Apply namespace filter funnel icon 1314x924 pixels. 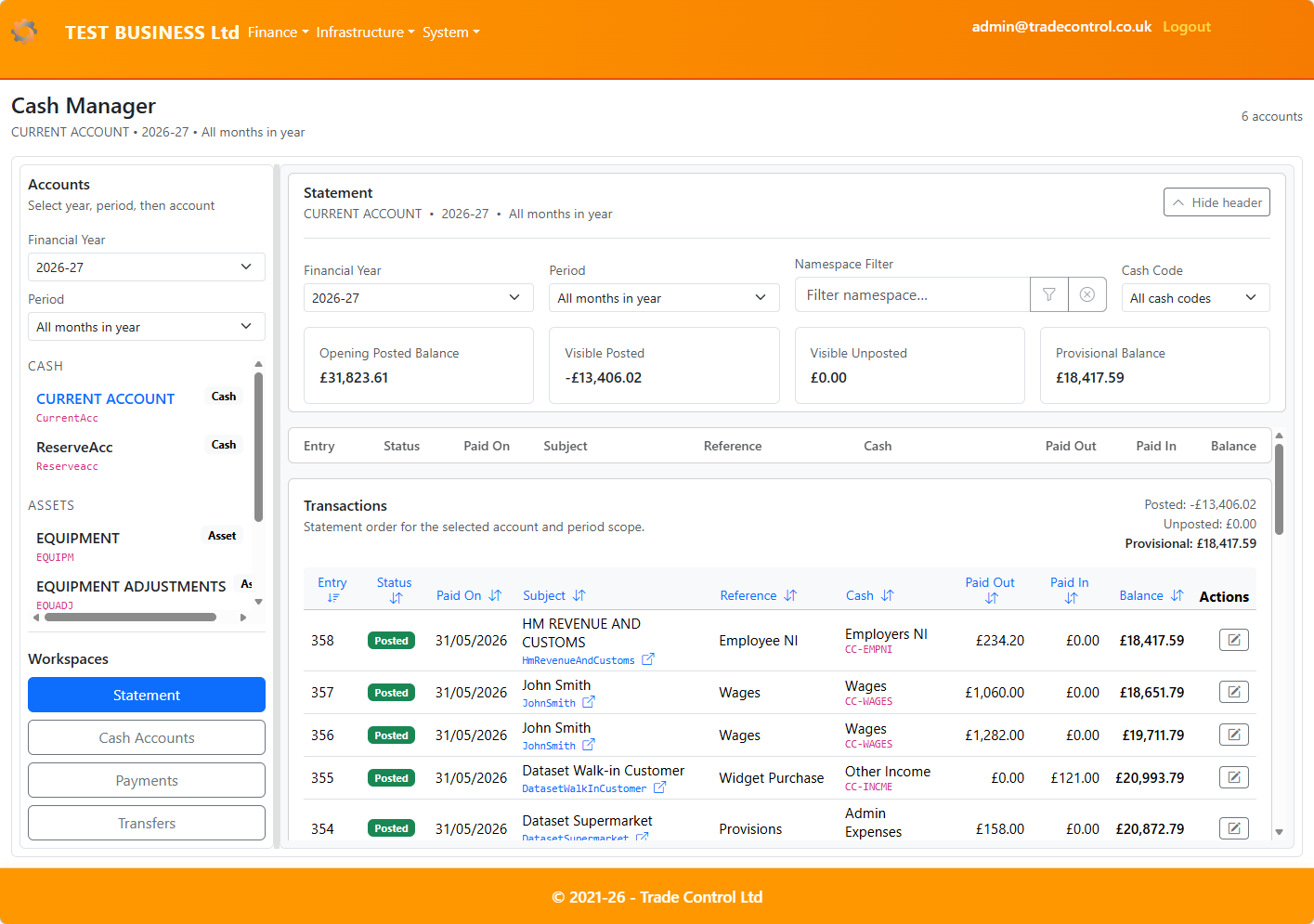point(1049,294)
